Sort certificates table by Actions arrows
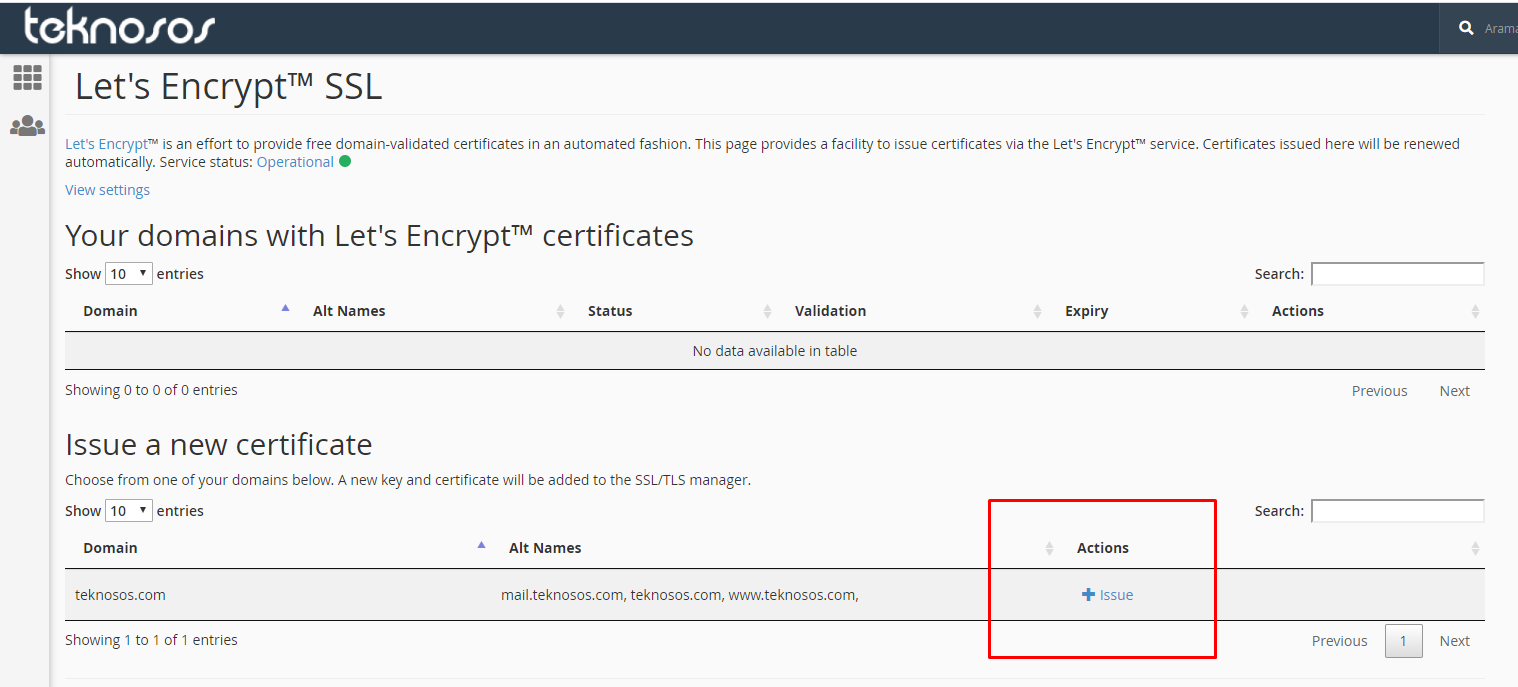 click(x=1475, y=311)
